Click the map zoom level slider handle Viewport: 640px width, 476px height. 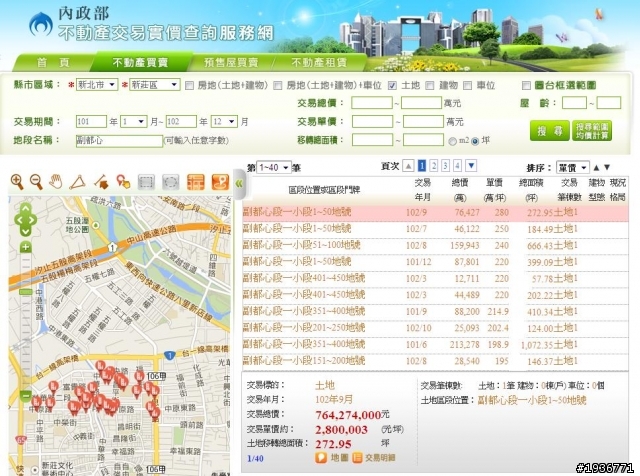26,292
